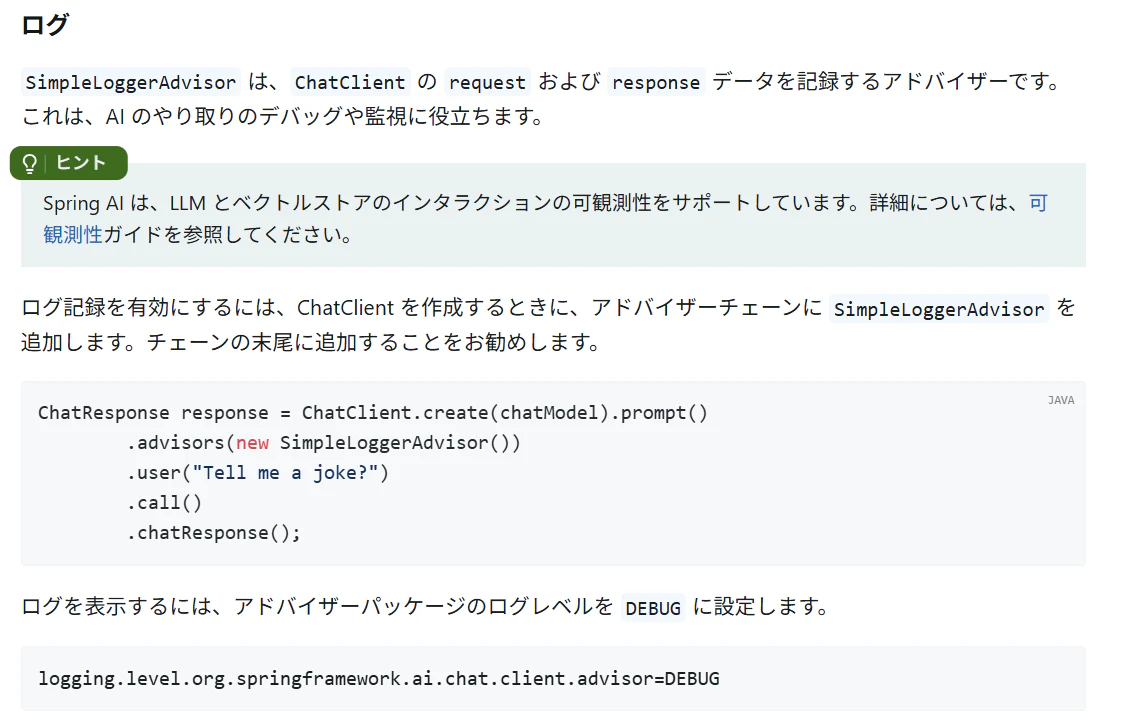
Task: Click the inline ChatClient code term in the first paragraph
Action: click(x=350, y=82)
